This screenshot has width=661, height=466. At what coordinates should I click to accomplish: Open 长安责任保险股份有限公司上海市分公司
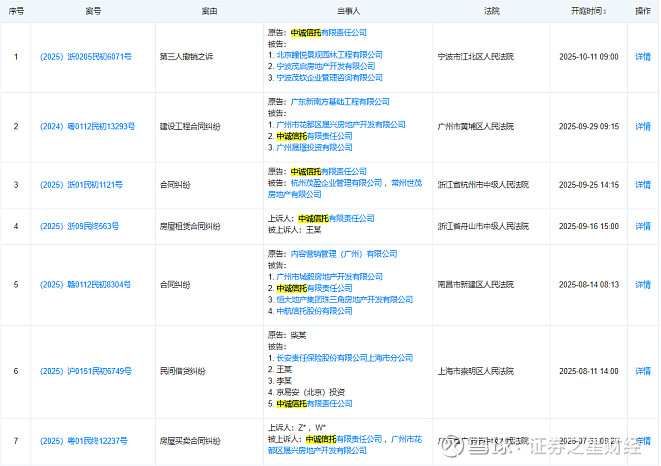tap(344, 358)
